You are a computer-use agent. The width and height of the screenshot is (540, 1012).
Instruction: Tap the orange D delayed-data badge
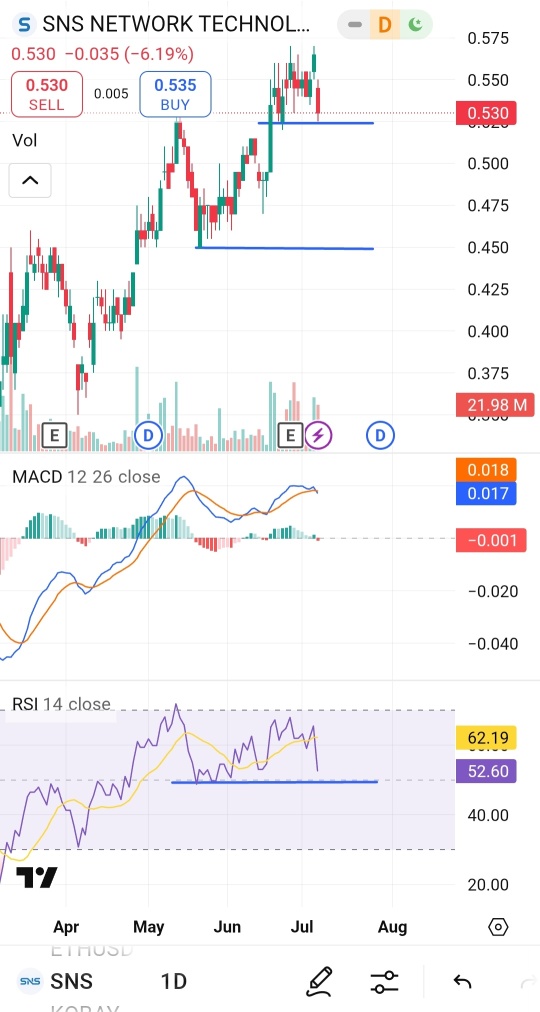[x=385, y=25]
